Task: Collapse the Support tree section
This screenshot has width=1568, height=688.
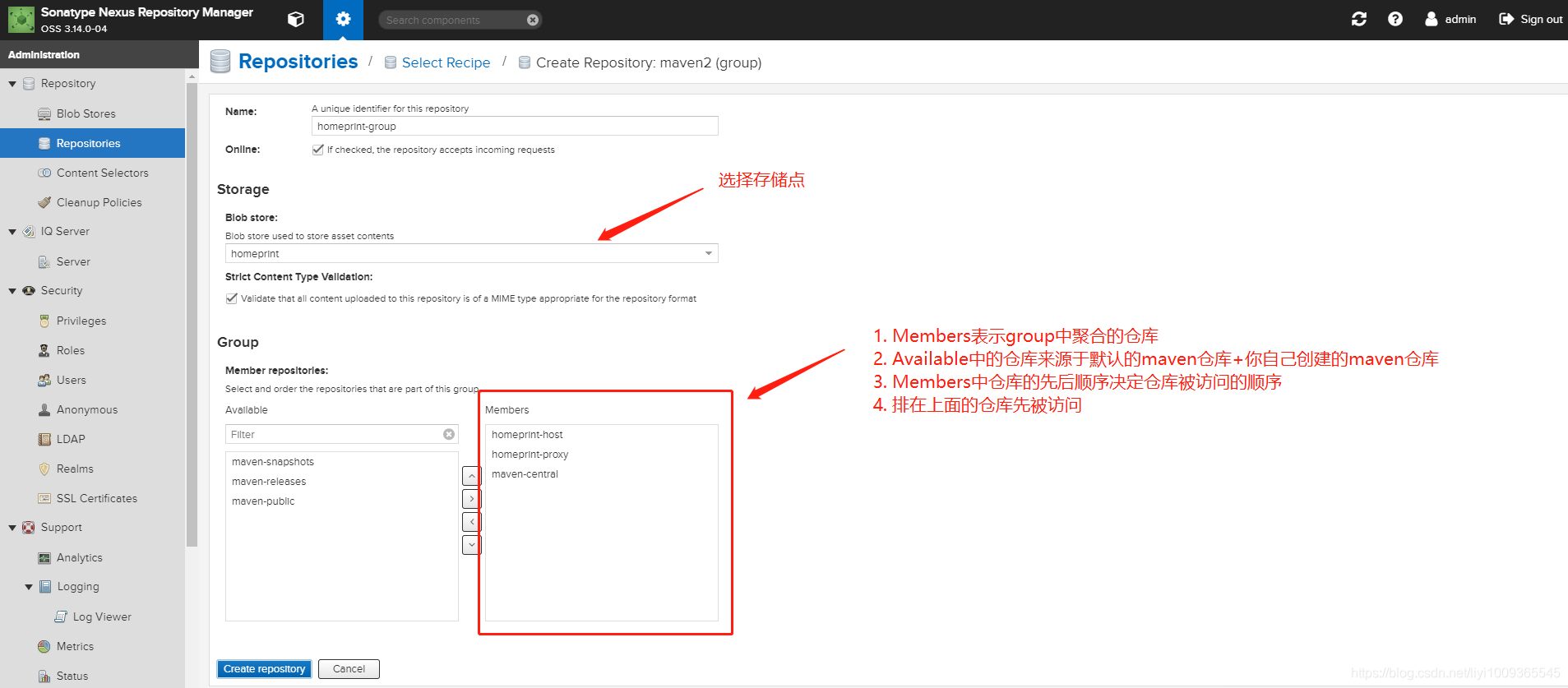Action: pos(12,528)
